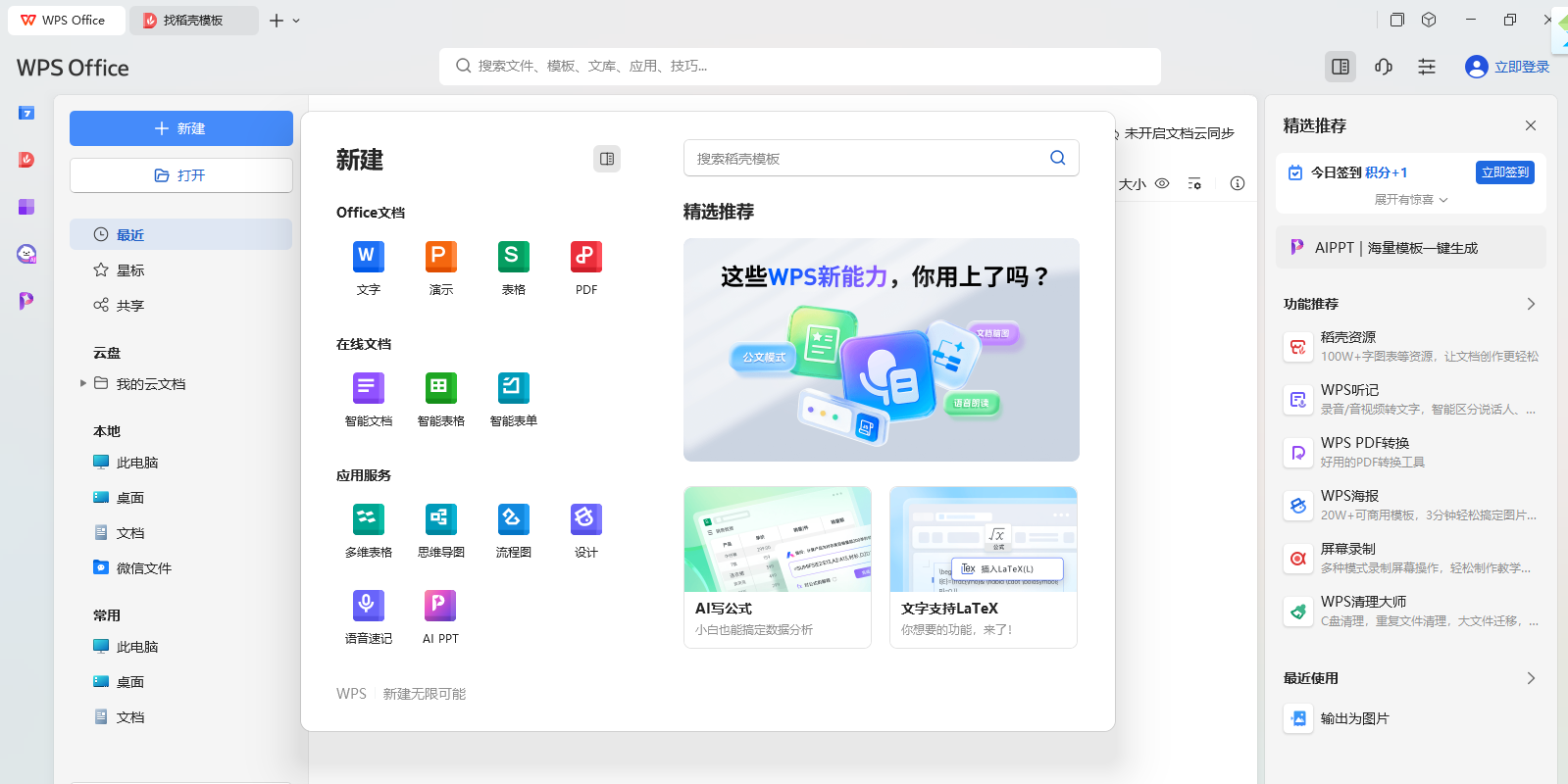Screen dimensions: 1568x784
Task: Switch to the 找稻壳模板 tab
Action: [194, 20]
